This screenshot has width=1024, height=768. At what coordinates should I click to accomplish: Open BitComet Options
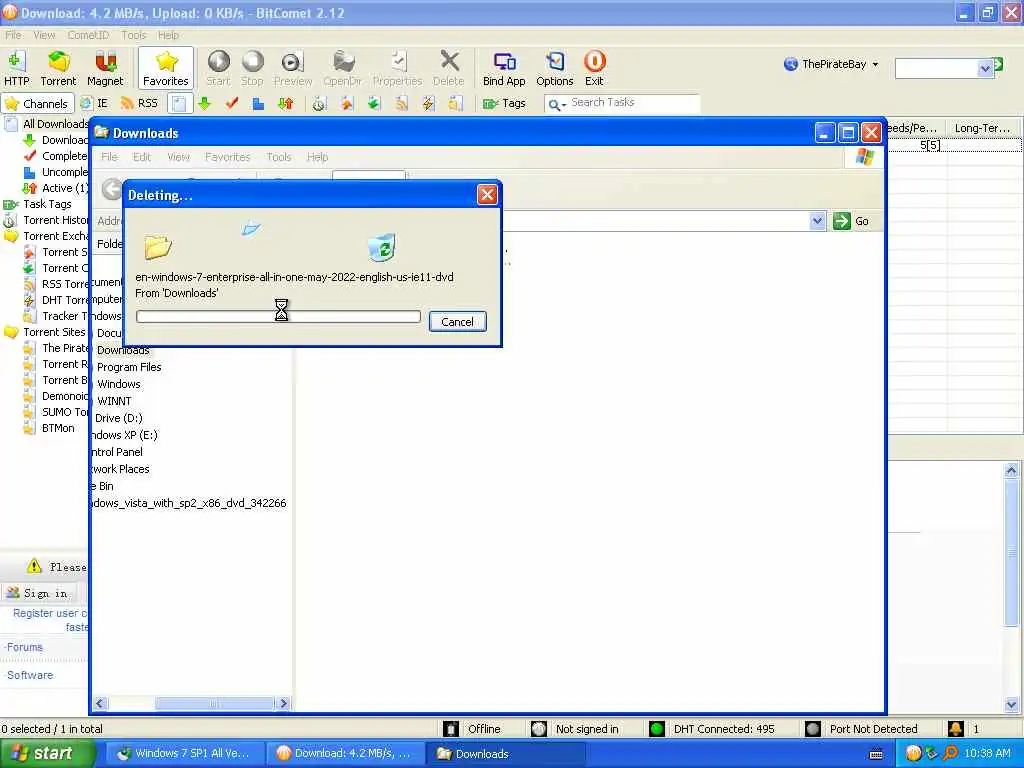tap(554, 68)
